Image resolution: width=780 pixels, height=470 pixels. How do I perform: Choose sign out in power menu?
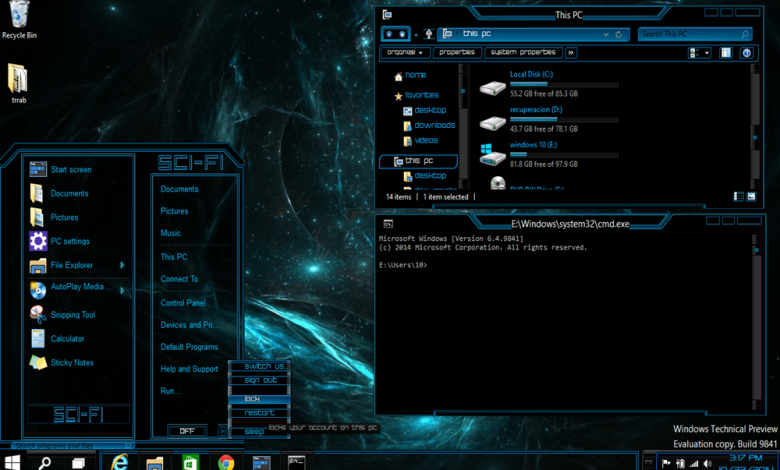259,380
